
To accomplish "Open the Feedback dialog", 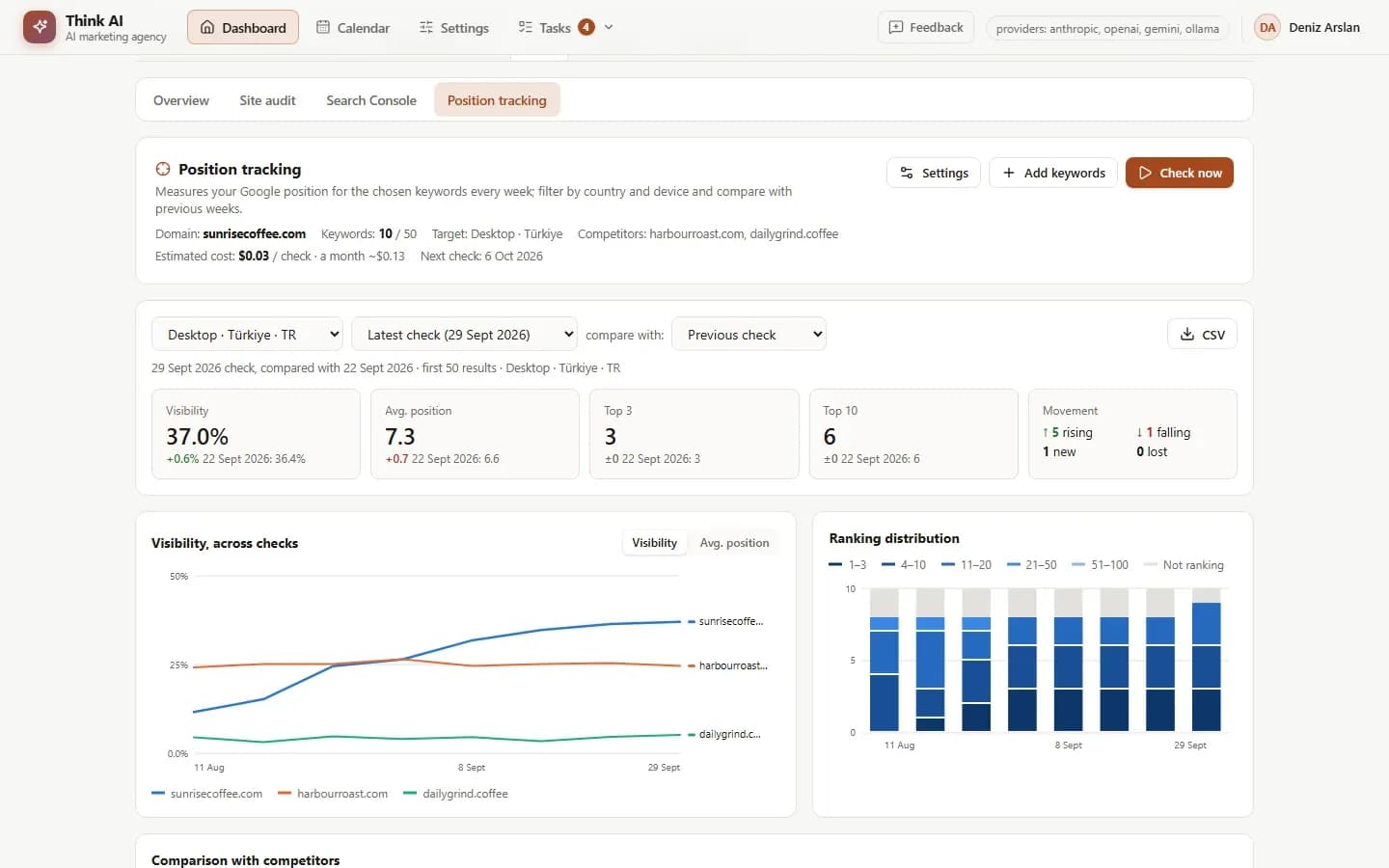I will coord(926,27).
